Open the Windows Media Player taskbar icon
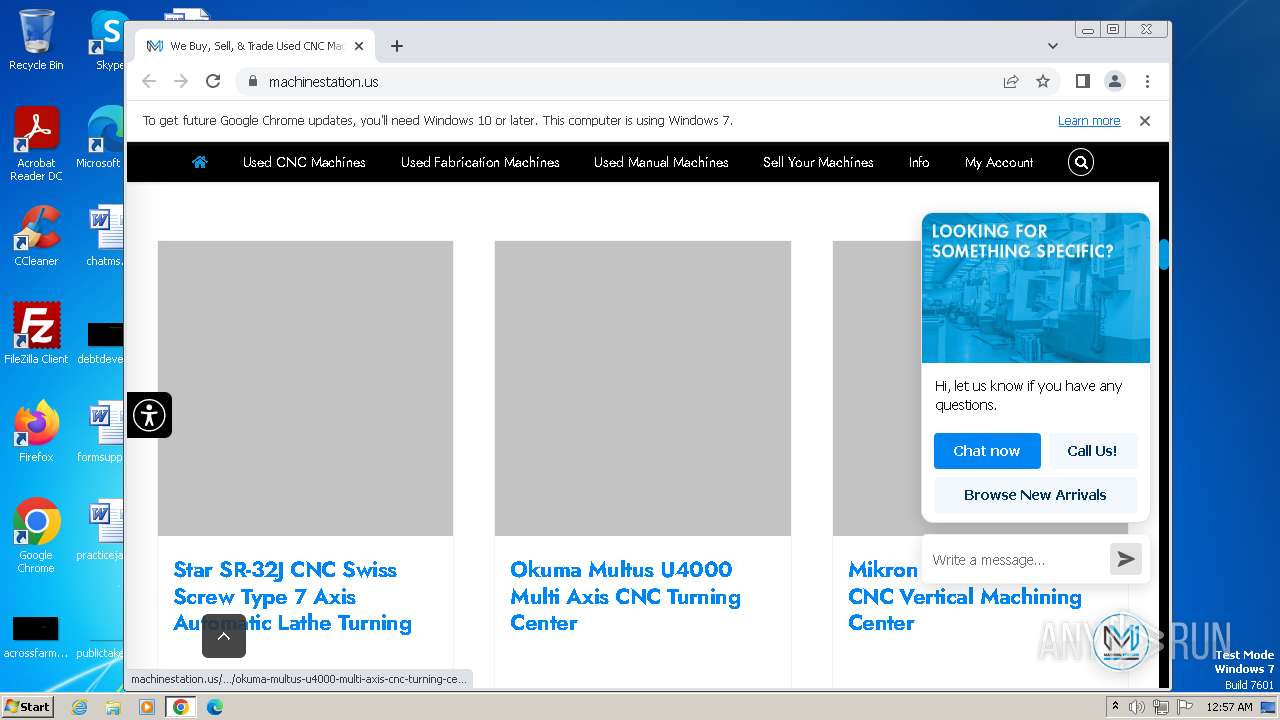Viewport: 1280px width, 720px height. tap(147, 707)
